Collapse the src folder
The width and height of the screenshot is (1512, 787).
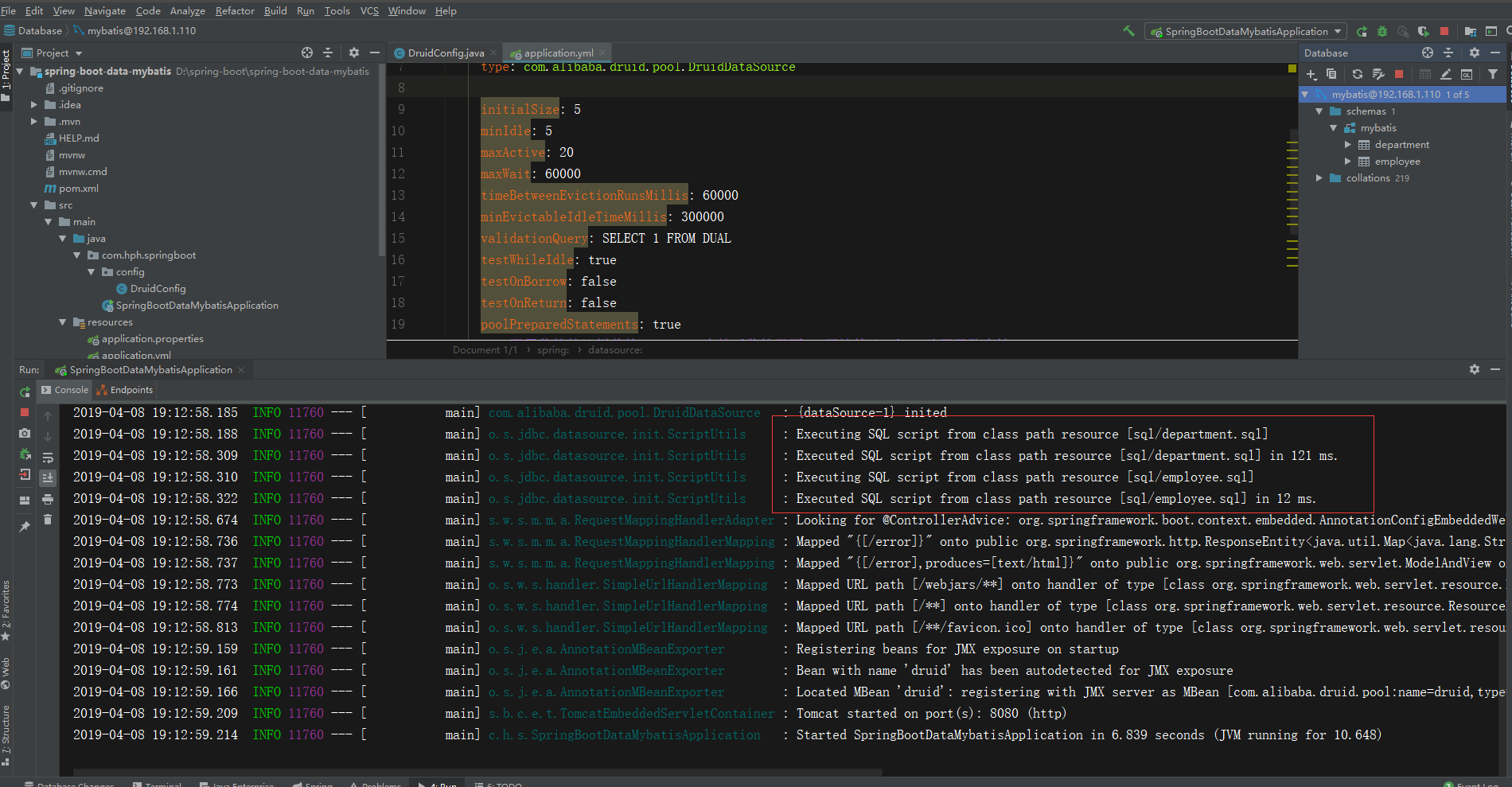33,205
